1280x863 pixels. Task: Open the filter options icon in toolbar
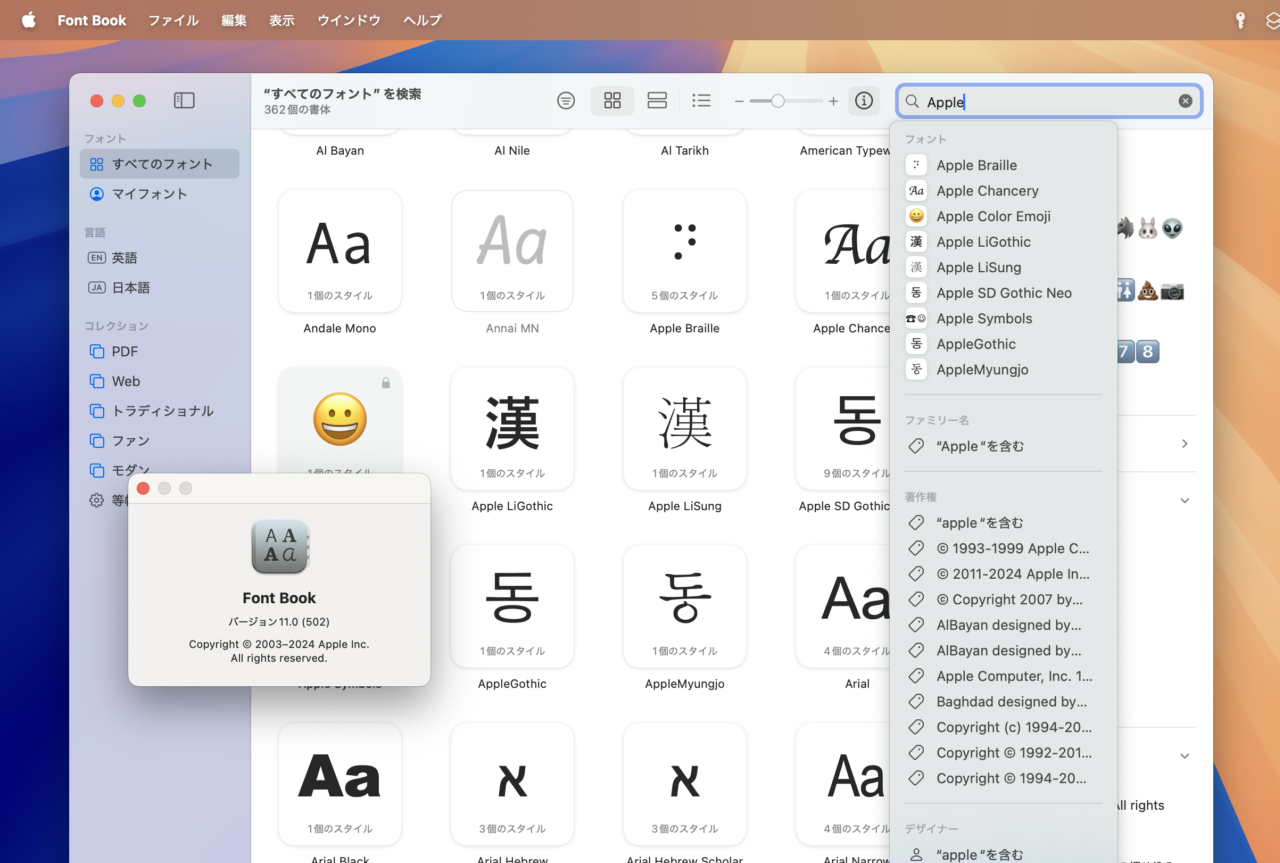point(566,100)
